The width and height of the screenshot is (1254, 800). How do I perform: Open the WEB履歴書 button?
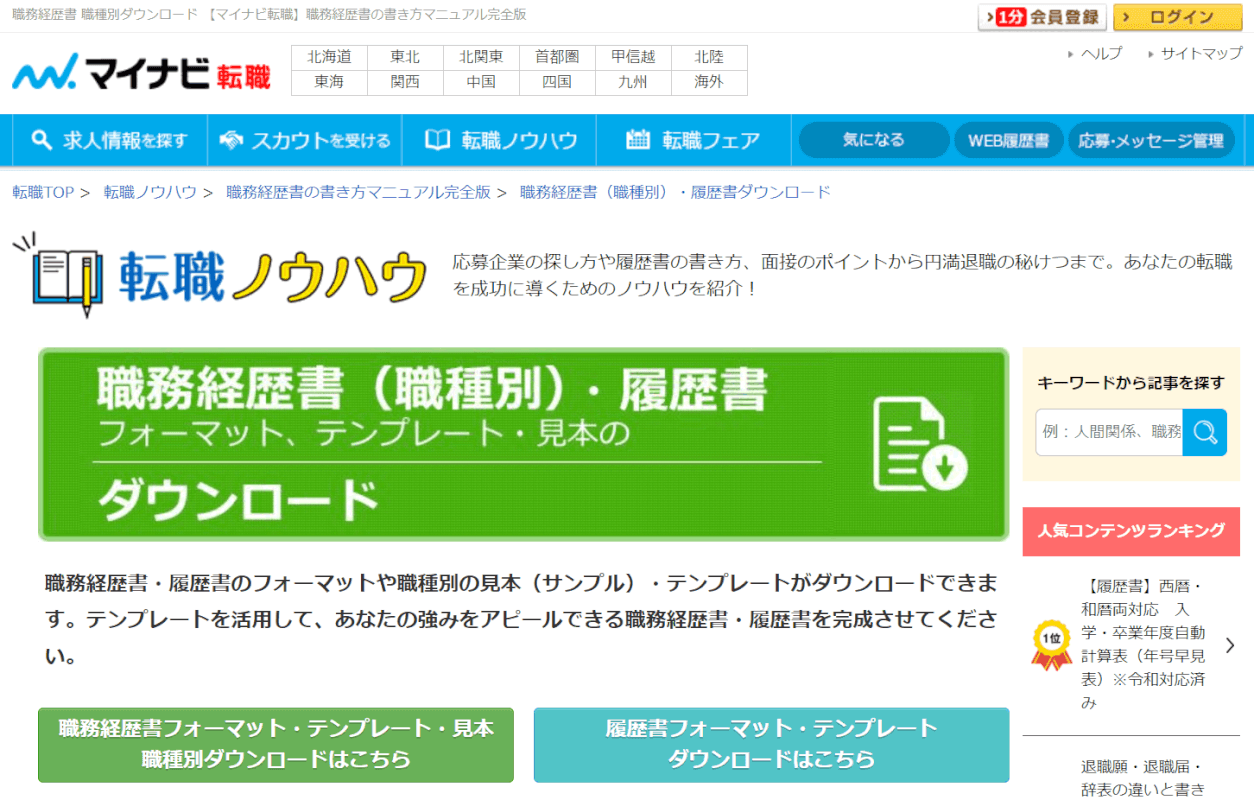(x=1008, y=140)
